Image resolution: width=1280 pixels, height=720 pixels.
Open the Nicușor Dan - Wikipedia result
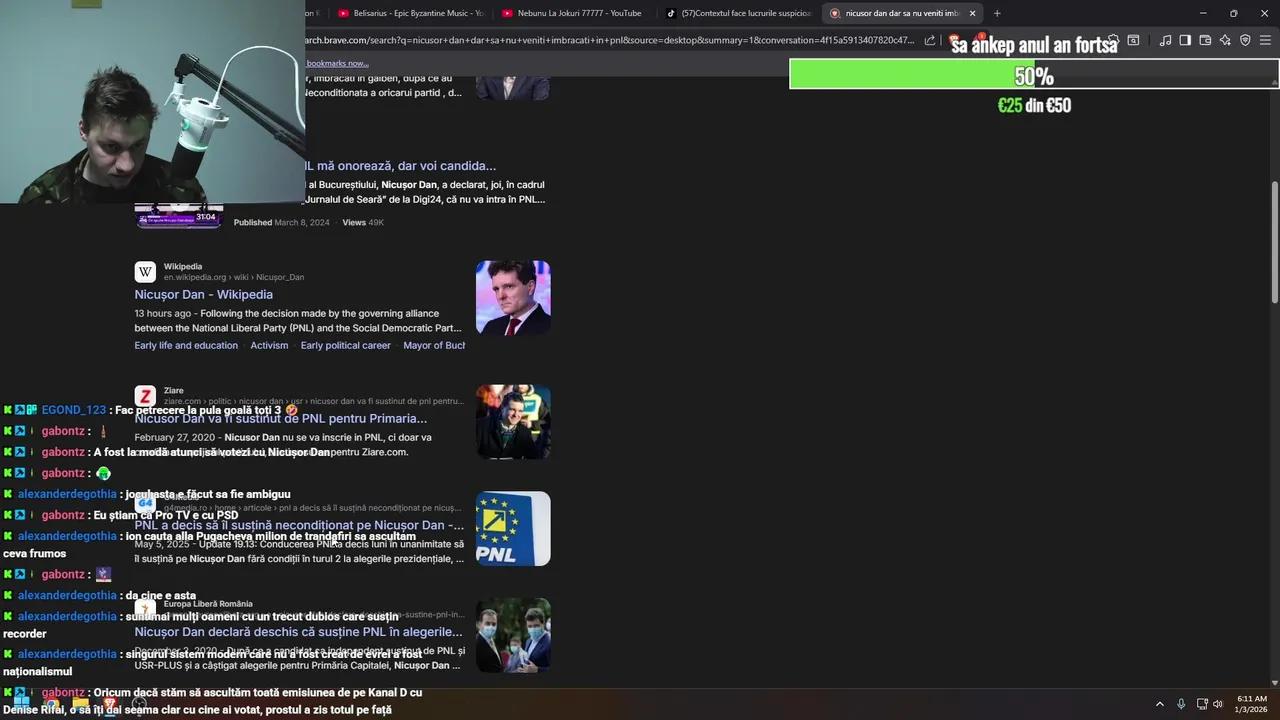click(x=204, y=294)
